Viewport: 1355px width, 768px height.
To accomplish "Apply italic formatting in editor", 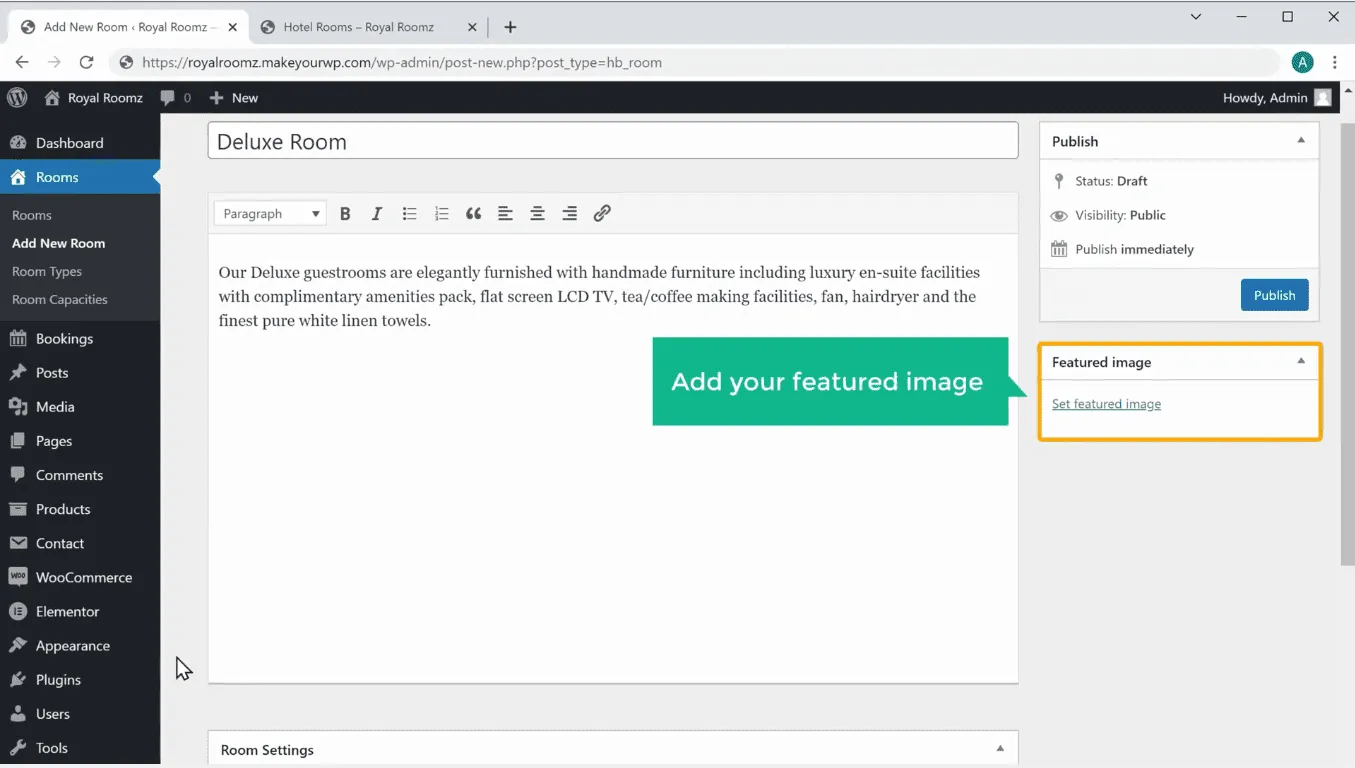I will point(377,214).
